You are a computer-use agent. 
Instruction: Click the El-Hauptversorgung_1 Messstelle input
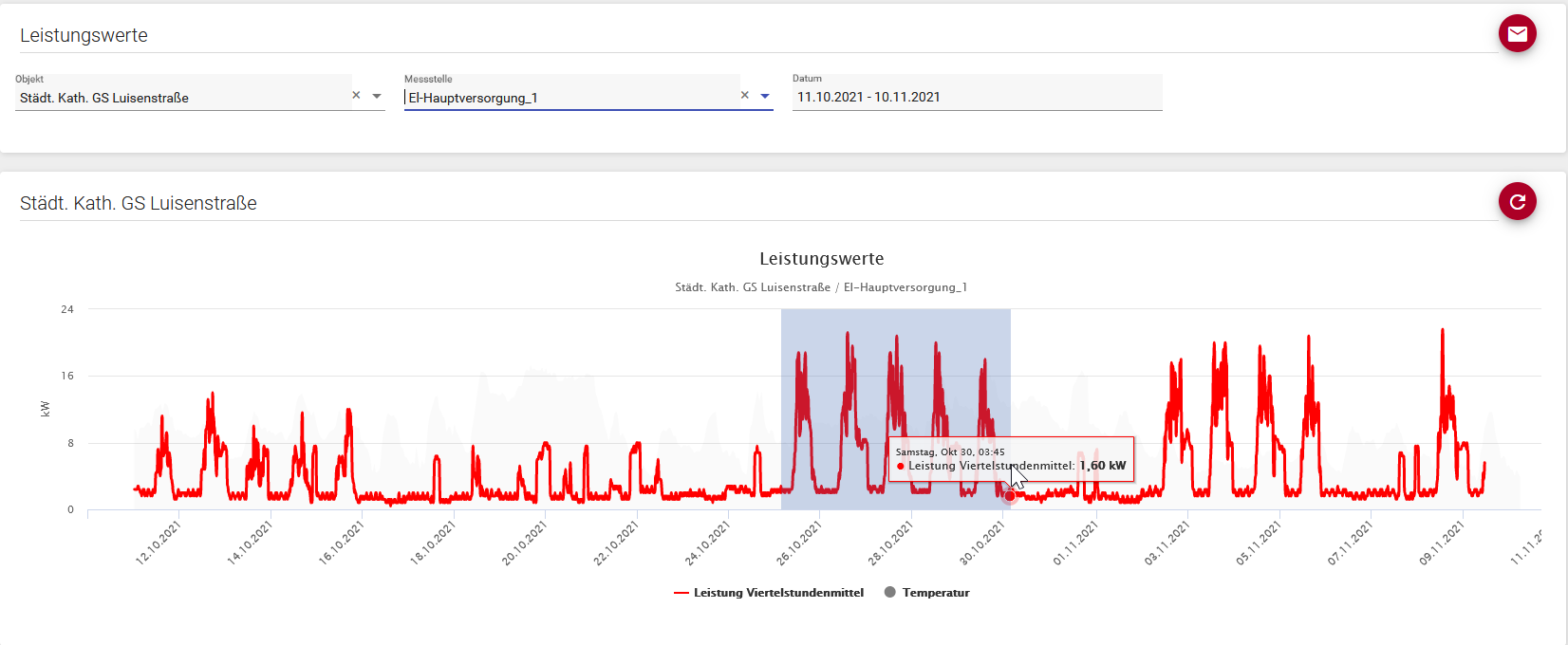click(x=569, y=98)
